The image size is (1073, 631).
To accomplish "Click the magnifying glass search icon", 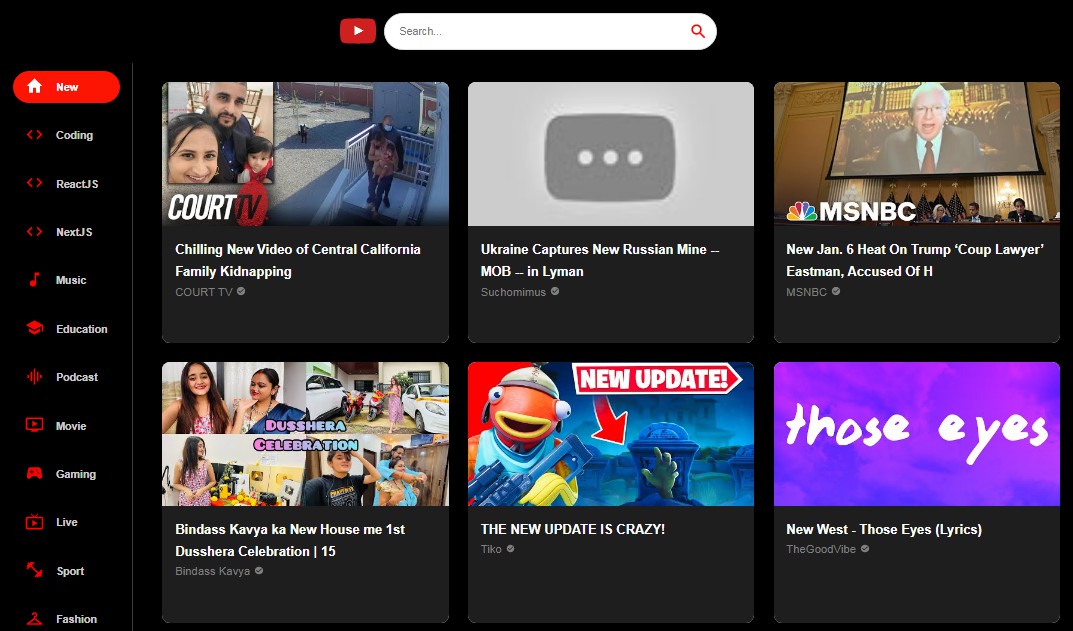I will click(x=697, y=31).
